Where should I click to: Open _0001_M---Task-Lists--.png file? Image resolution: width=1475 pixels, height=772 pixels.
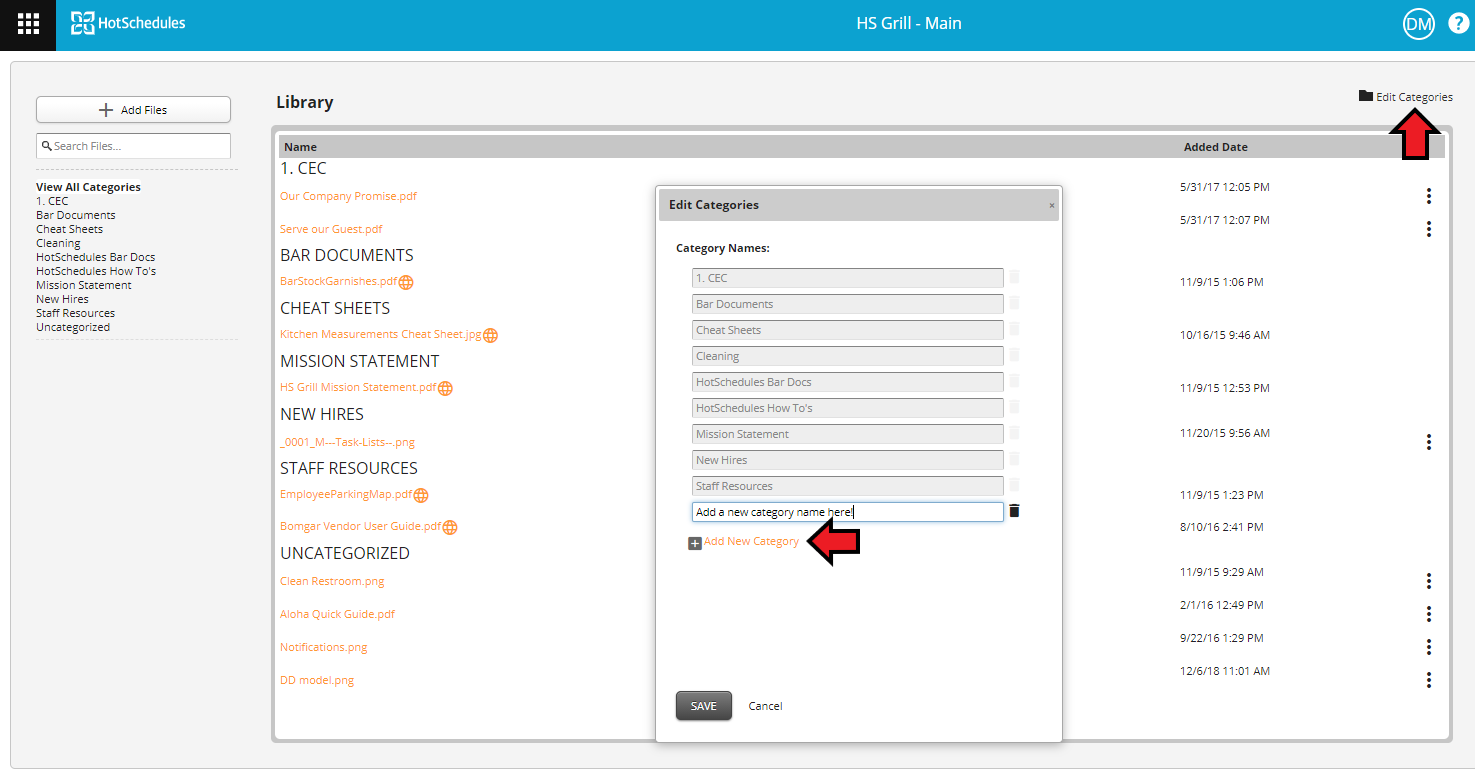tap(347, 441)
